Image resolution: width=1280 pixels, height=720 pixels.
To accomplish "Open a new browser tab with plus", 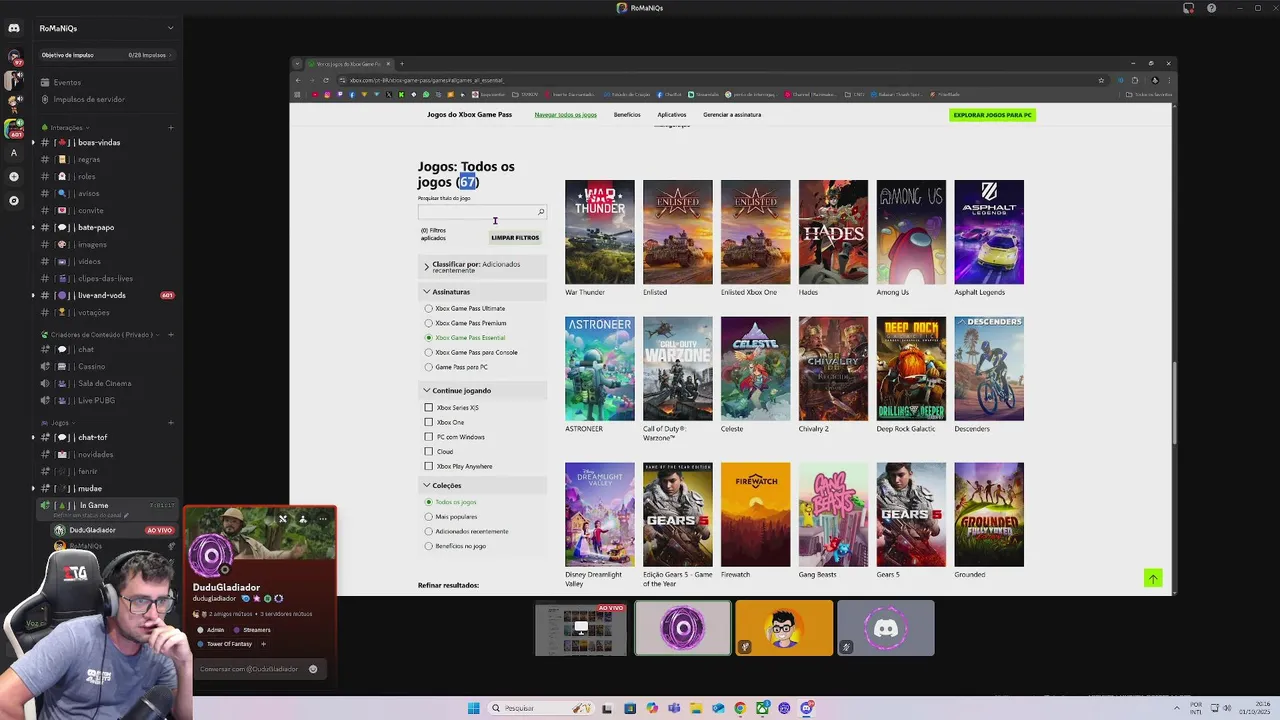I will [402, 64].
